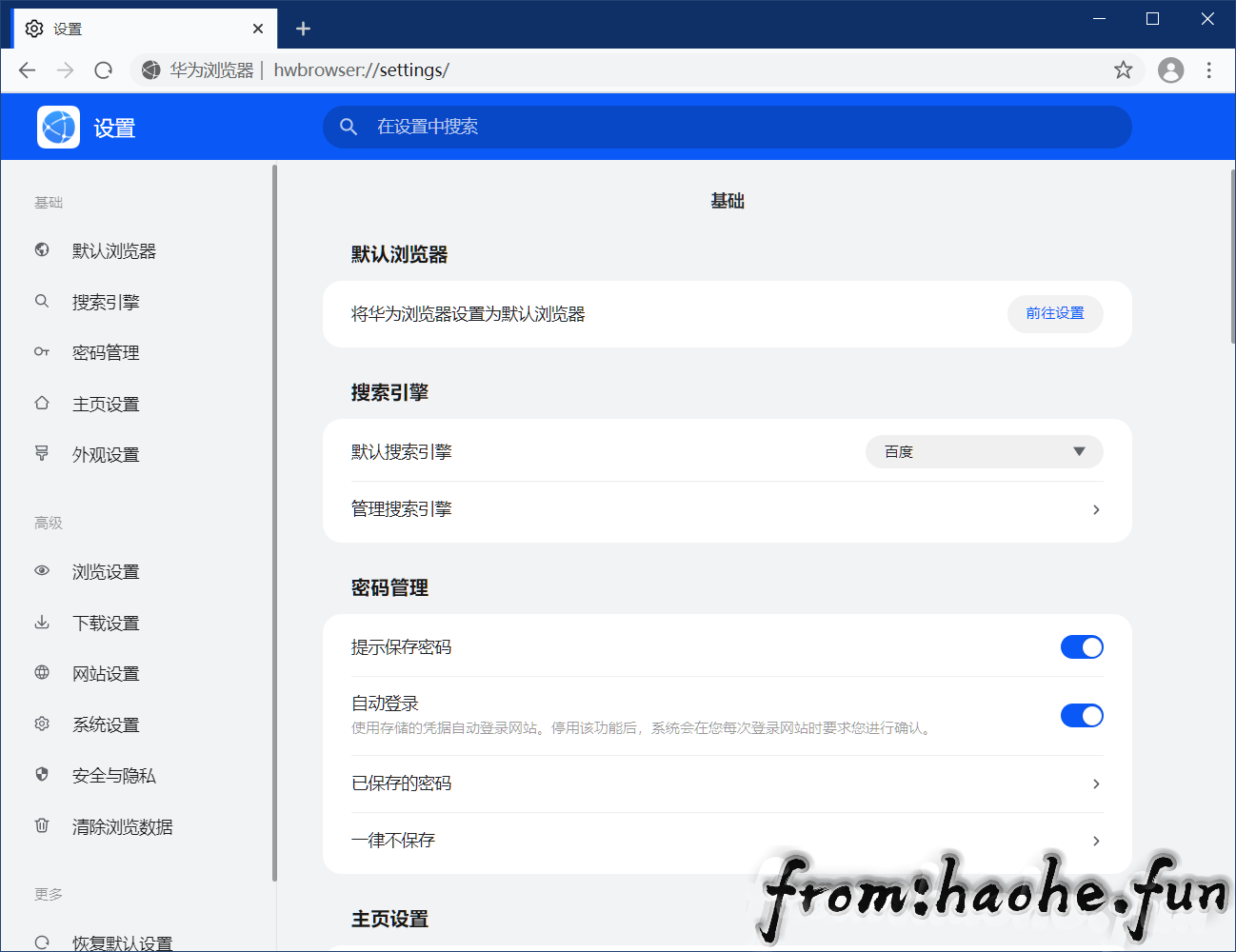Image resolution: width=1236 pixels, height=952 pixels.
Task: Click the trash icon beside 清除浏览数据
Action: click(x=42, y=825)
